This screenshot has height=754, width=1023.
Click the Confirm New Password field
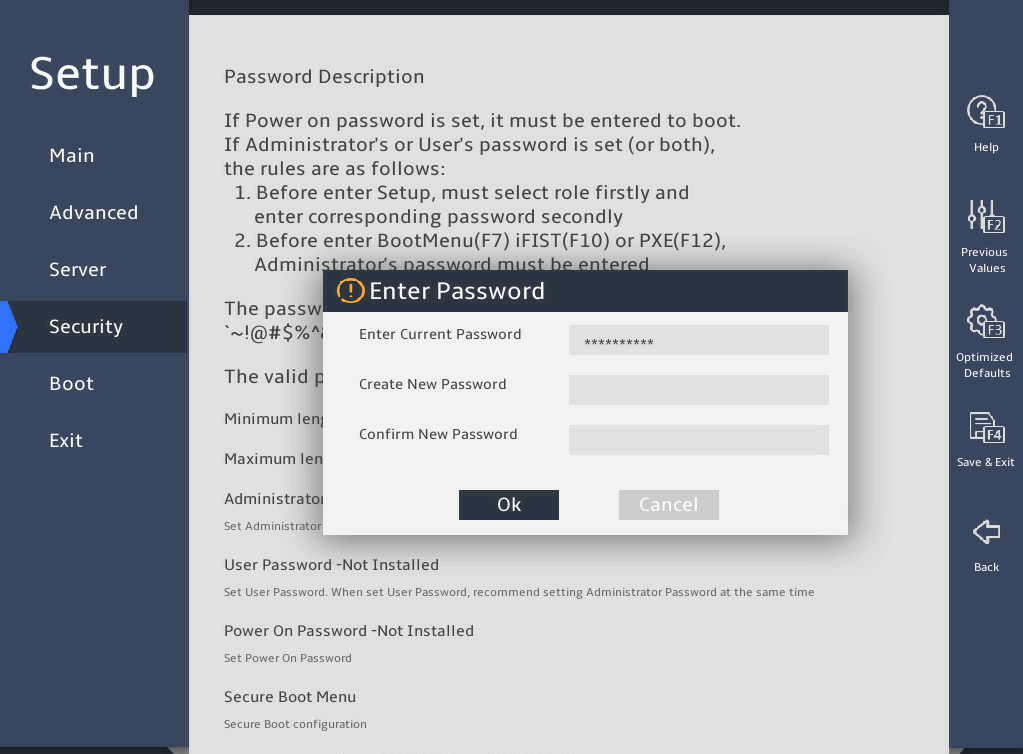click(x=699, y=440)
